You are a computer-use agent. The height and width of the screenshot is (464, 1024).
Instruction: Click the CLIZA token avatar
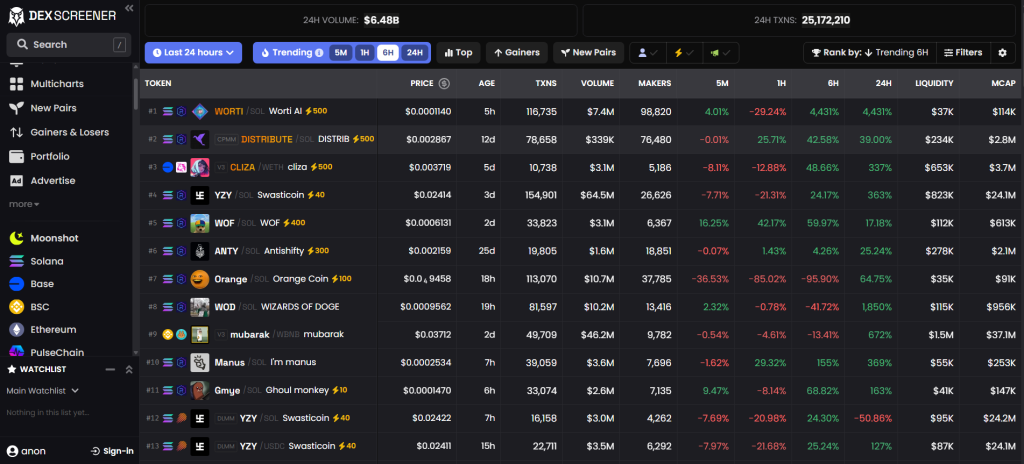199,167
